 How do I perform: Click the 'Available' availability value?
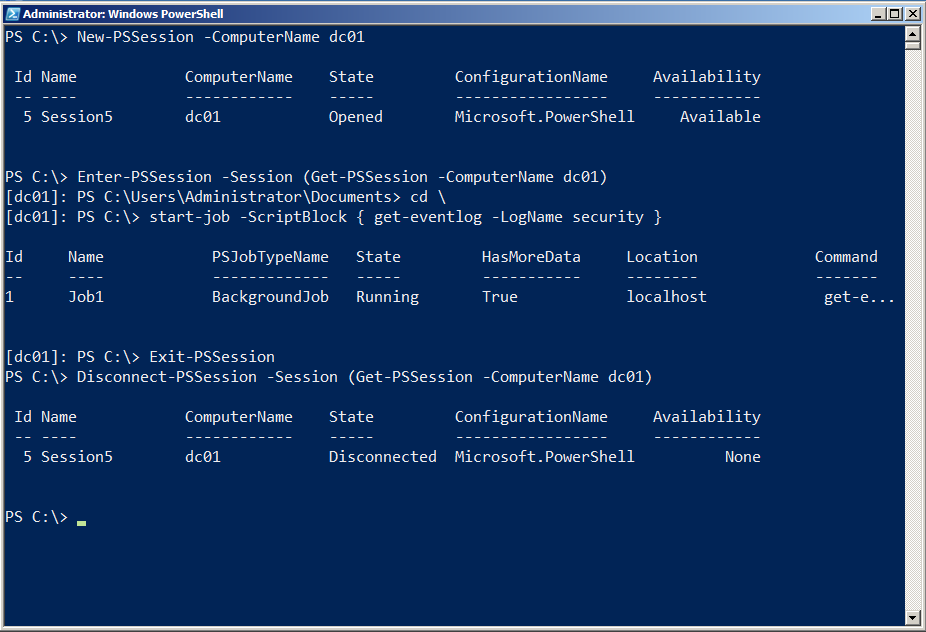click(720, 117)
